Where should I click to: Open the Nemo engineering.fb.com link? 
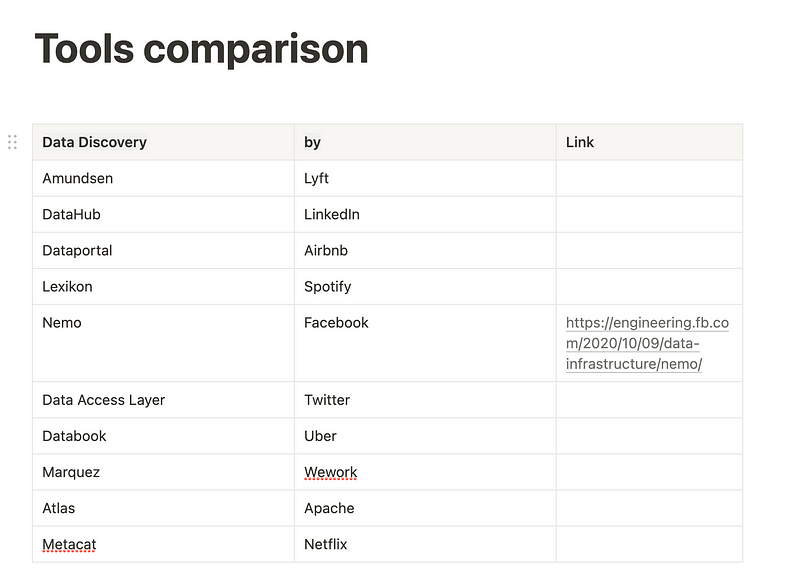pos(647,343)
